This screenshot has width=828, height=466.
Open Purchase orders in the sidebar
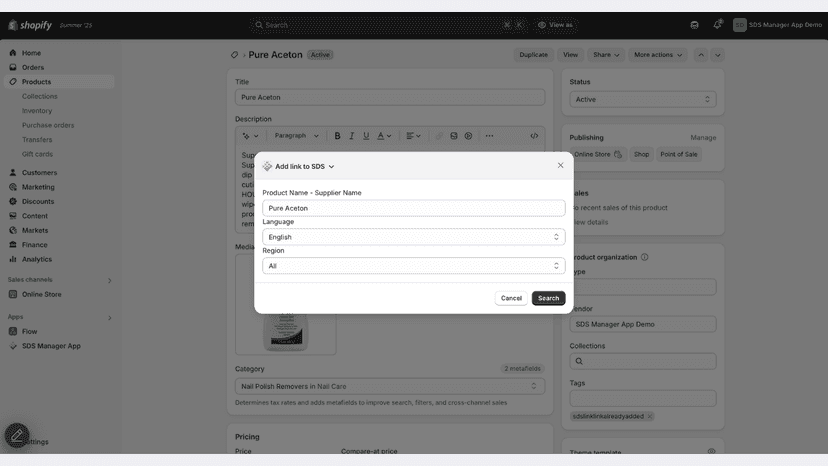click(x=48, y=125)
